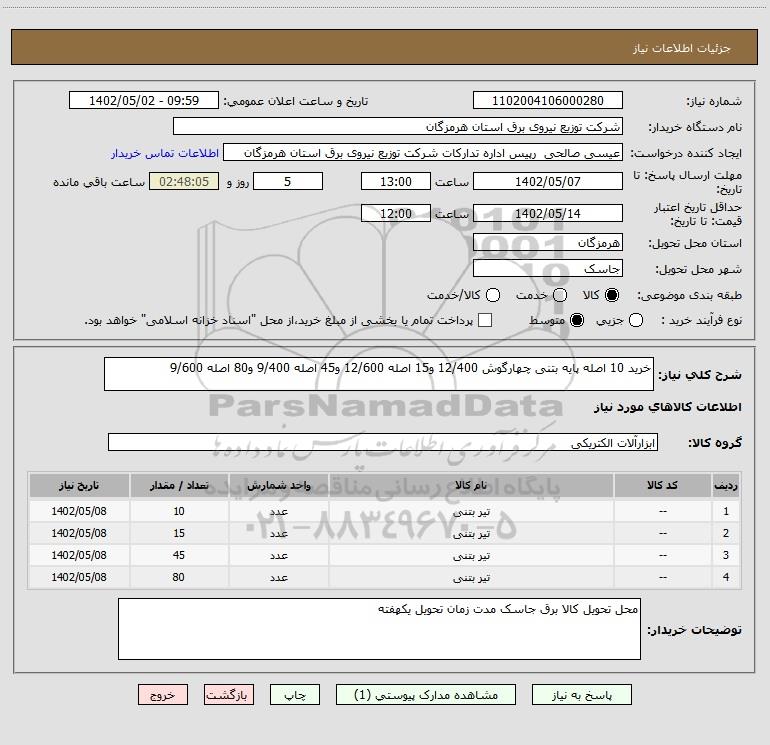Click date 1402/05/08 in row 1
Screen dimensions: 770x745
(79, 511)
